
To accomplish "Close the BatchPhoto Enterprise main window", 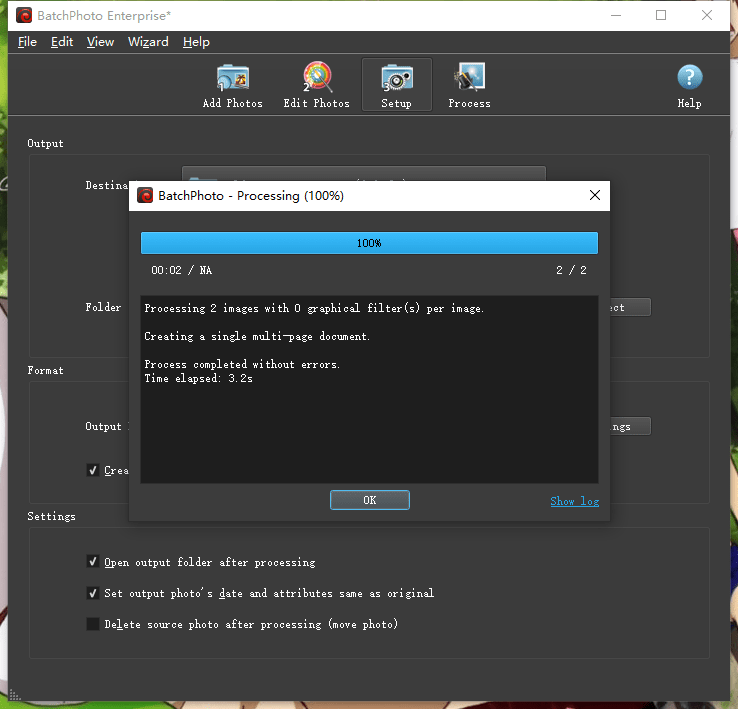I will pos(706,16).
